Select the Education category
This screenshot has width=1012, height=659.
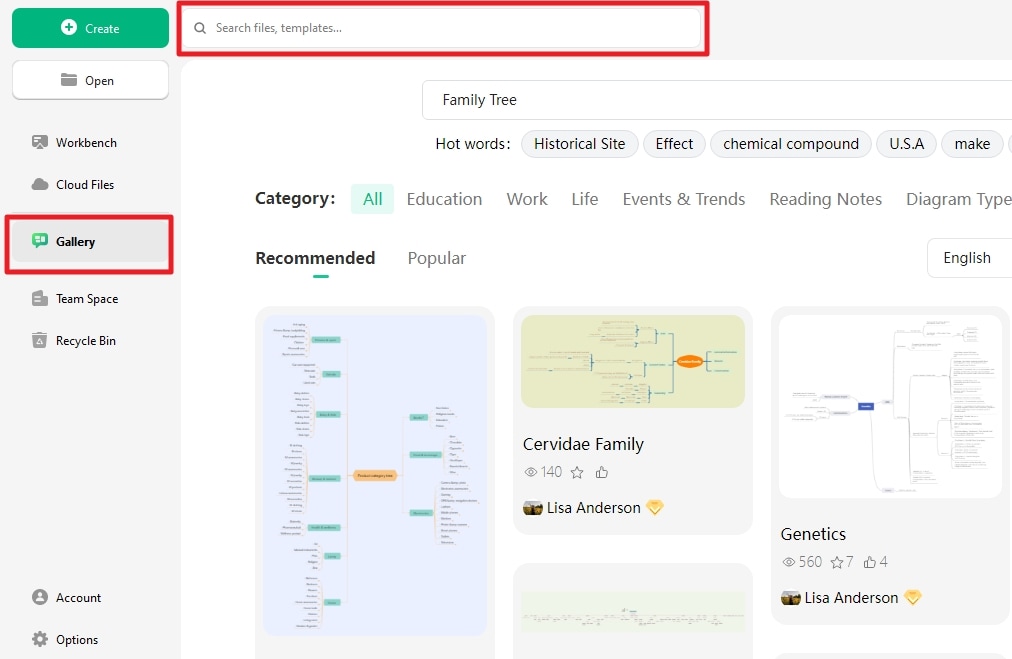(444, 199)
